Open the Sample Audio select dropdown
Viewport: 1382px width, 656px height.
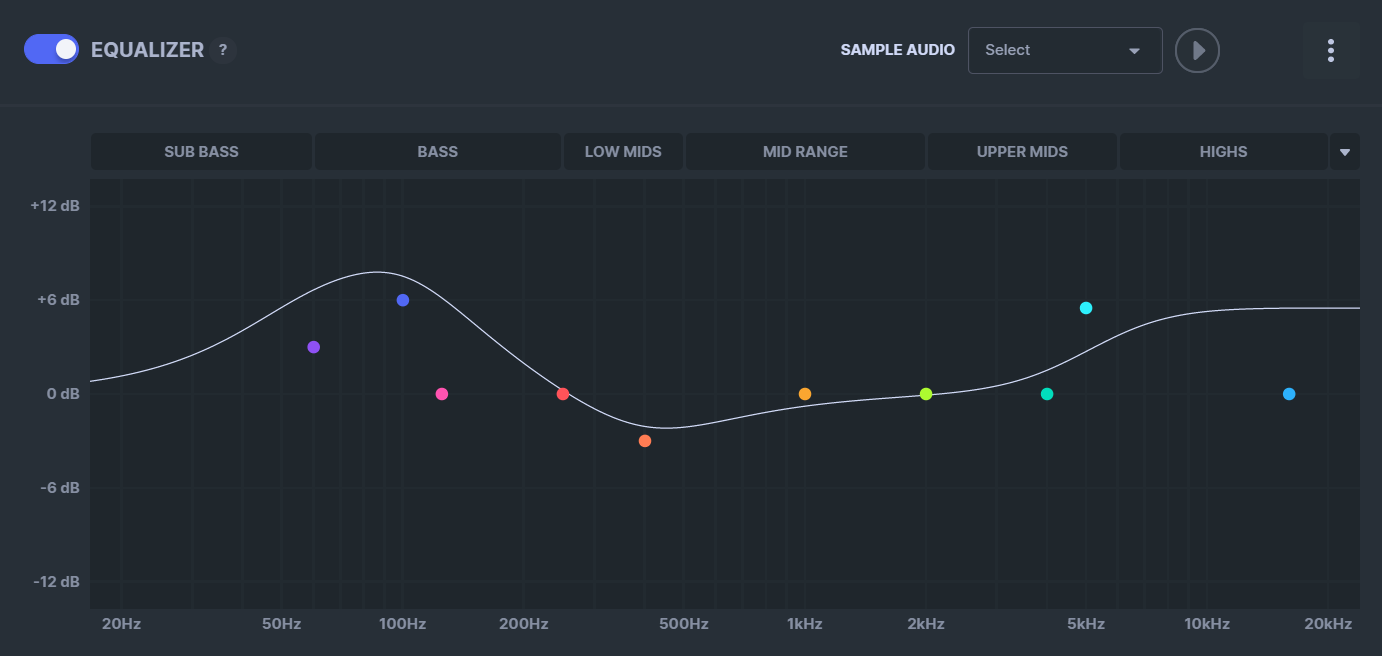point(1065,50)
